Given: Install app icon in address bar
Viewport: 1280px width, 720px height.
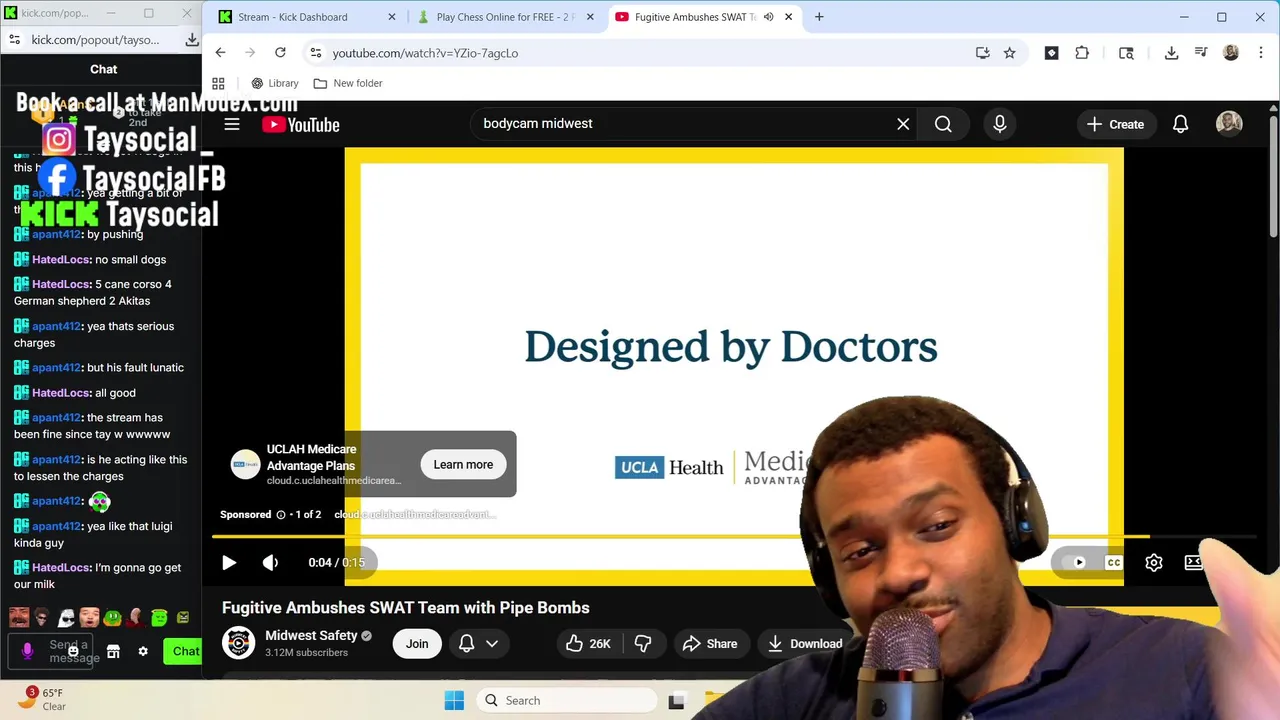Looking at the screenshot, I should coord(982,53).
